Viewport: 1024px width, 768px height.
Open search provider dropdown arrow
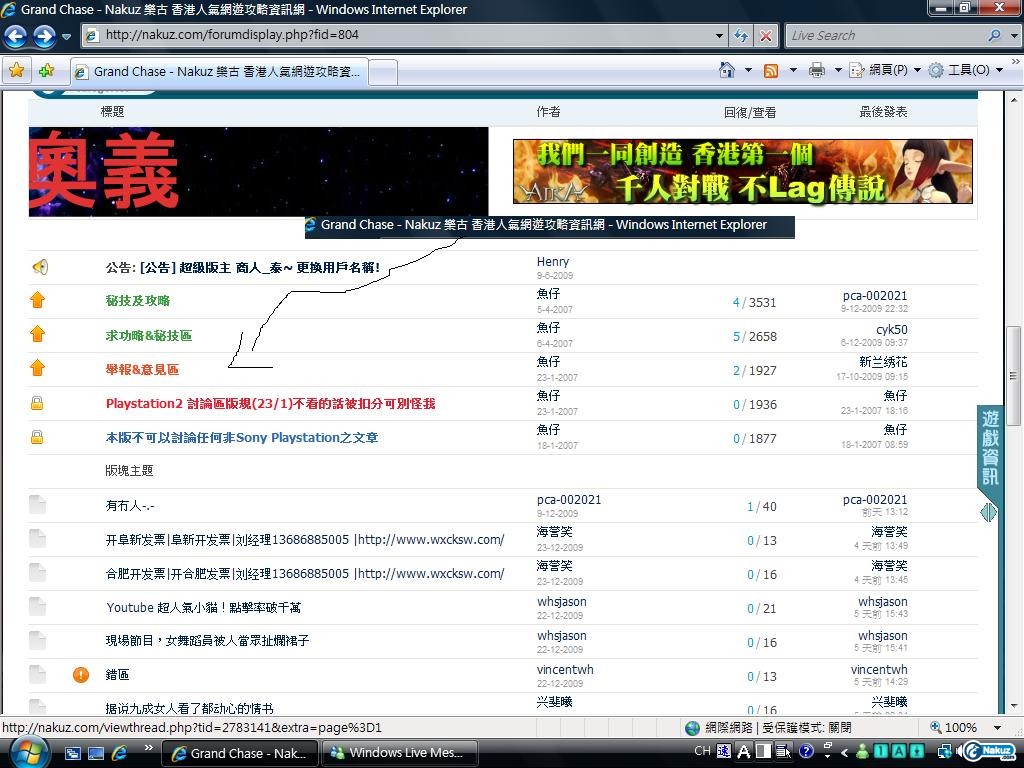1014,35
